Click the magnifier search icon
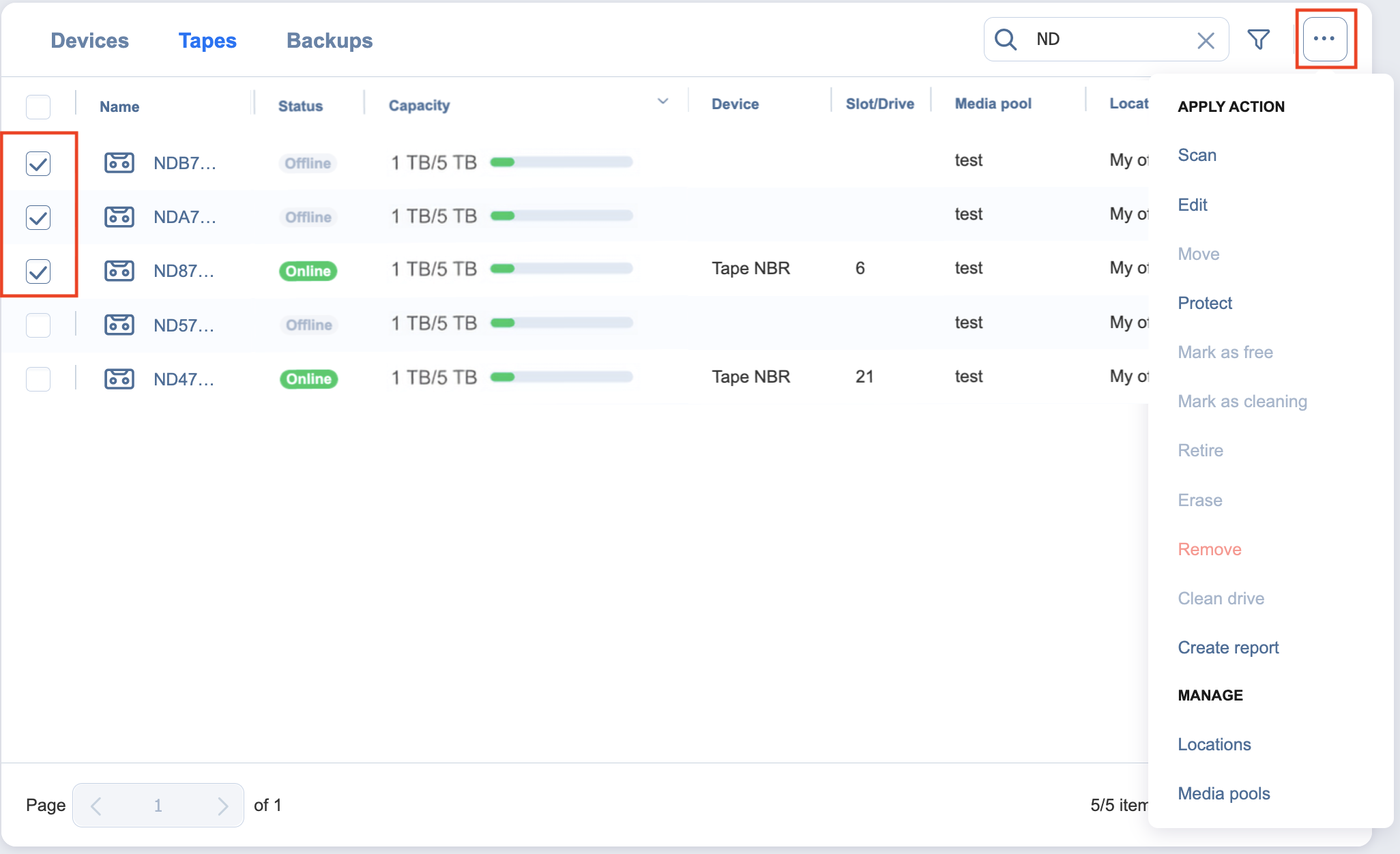The height and width of the screenshot is (854, 1400). coord(1006,40)
